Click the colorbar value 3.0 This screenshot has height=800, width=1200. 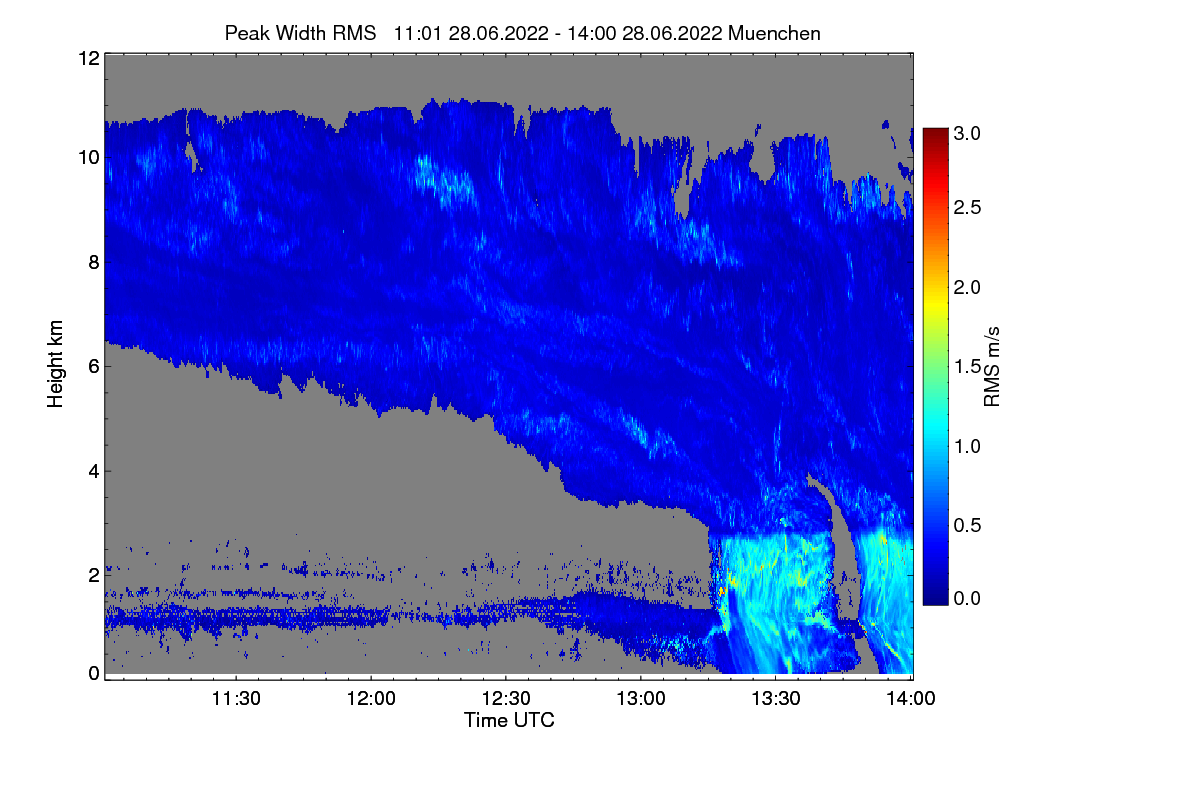[968, 132]
